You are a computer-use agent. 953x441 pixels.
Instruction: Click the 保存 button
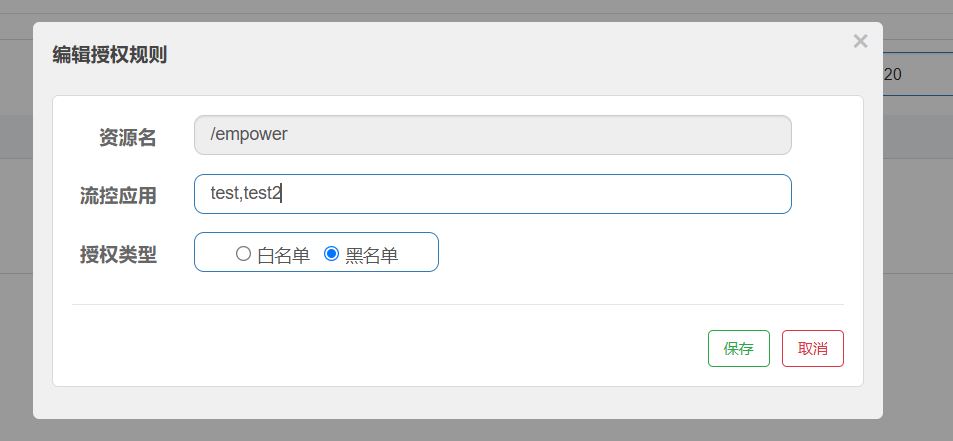tap(738, 348)
